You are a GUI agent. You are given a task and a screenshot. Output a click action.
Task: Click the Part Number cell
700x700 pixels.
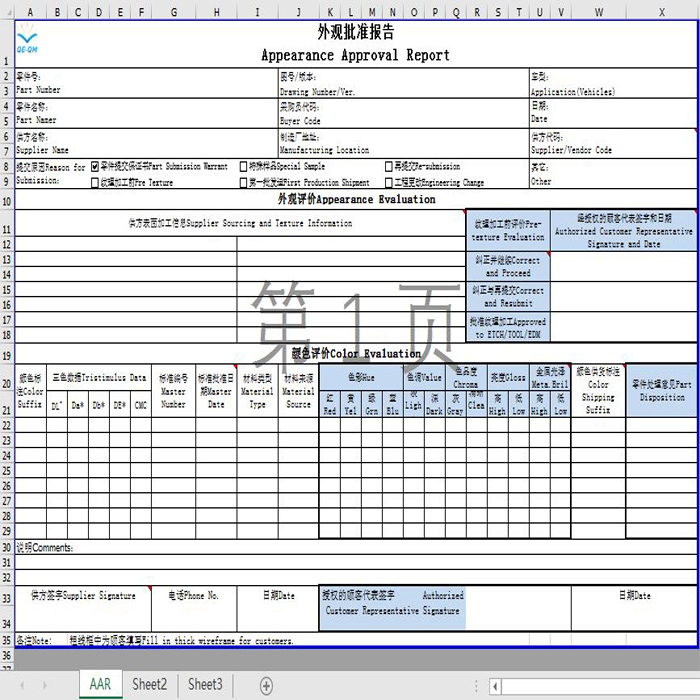click(x=146, y=83)
